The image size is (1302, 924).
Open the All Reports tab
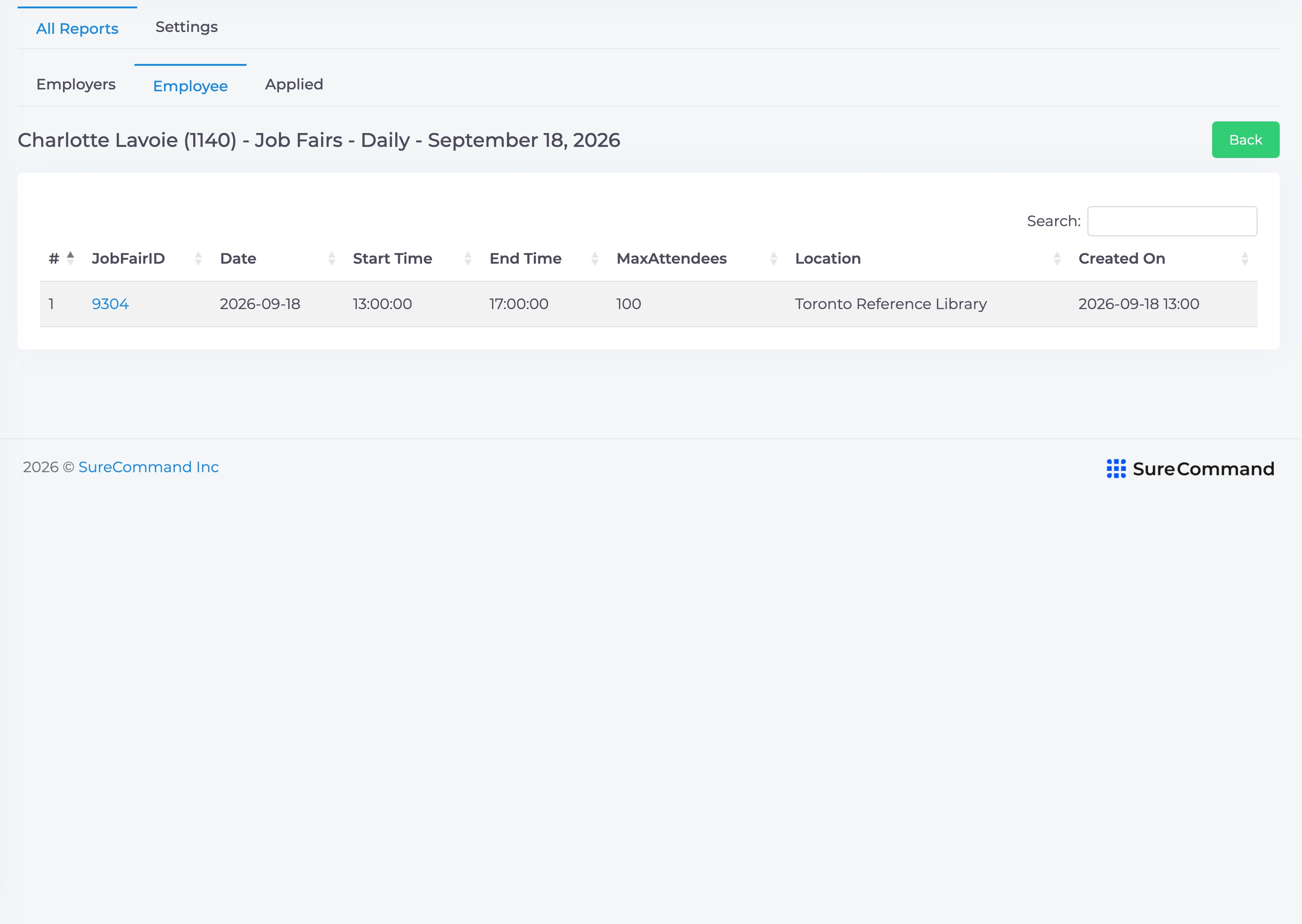tap(77, 28)
